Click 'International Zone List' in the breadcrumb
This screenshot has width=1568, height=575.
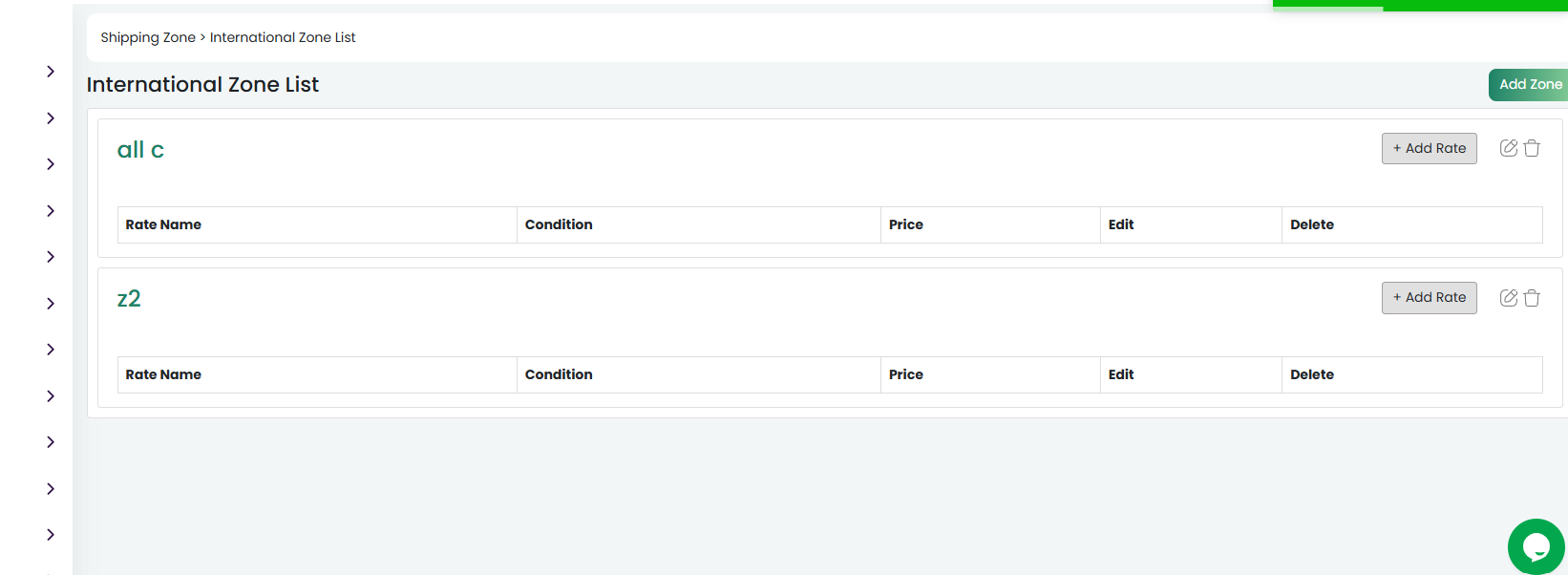pos(283,37)
